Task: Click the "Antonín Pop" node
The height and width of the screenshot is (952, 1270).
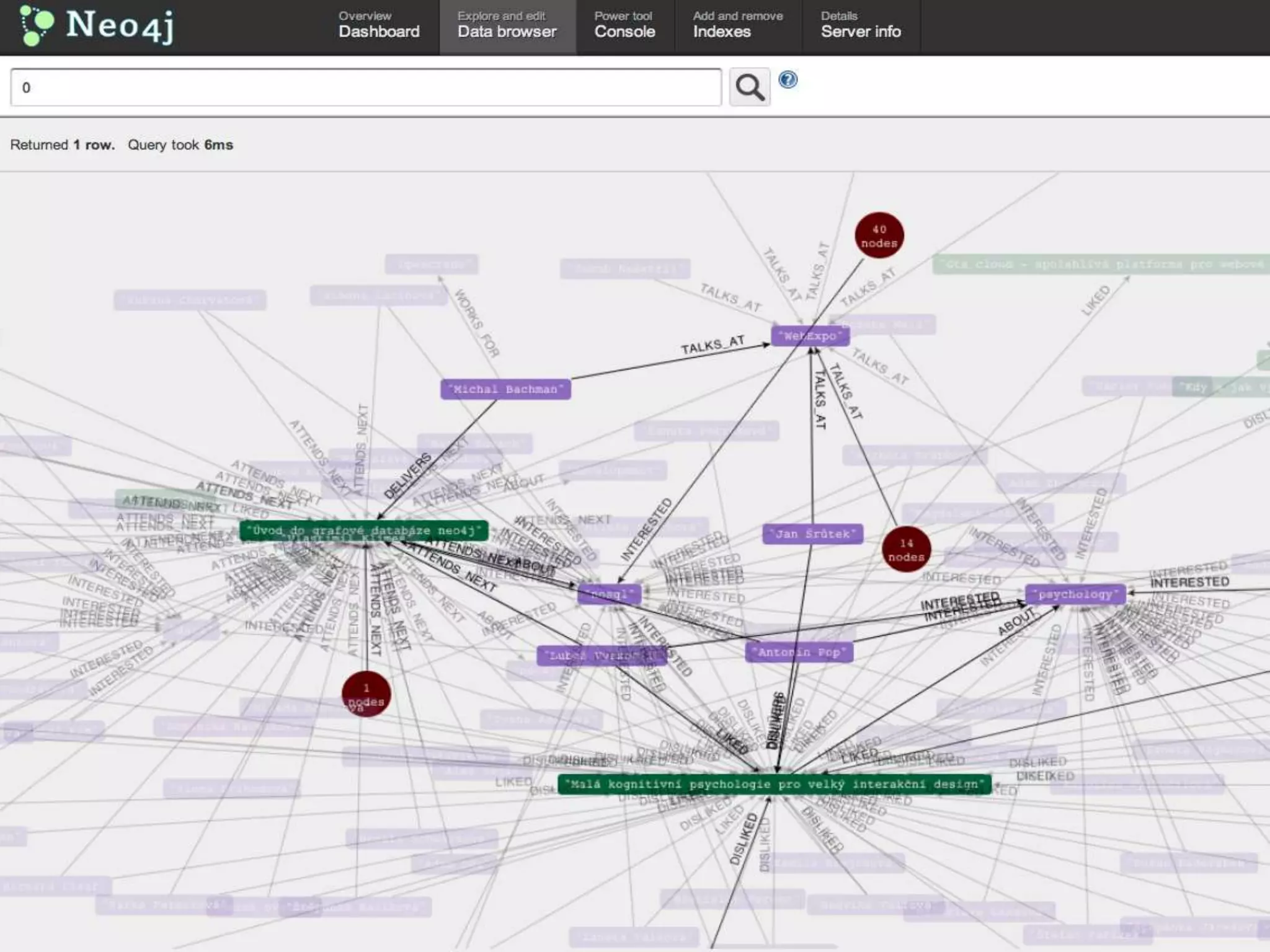Action: [x=799, y=652]
